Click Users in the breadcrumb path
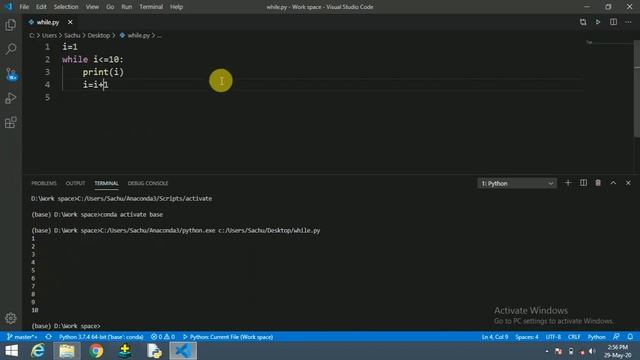The image size is (640, 360). [49, 36]
